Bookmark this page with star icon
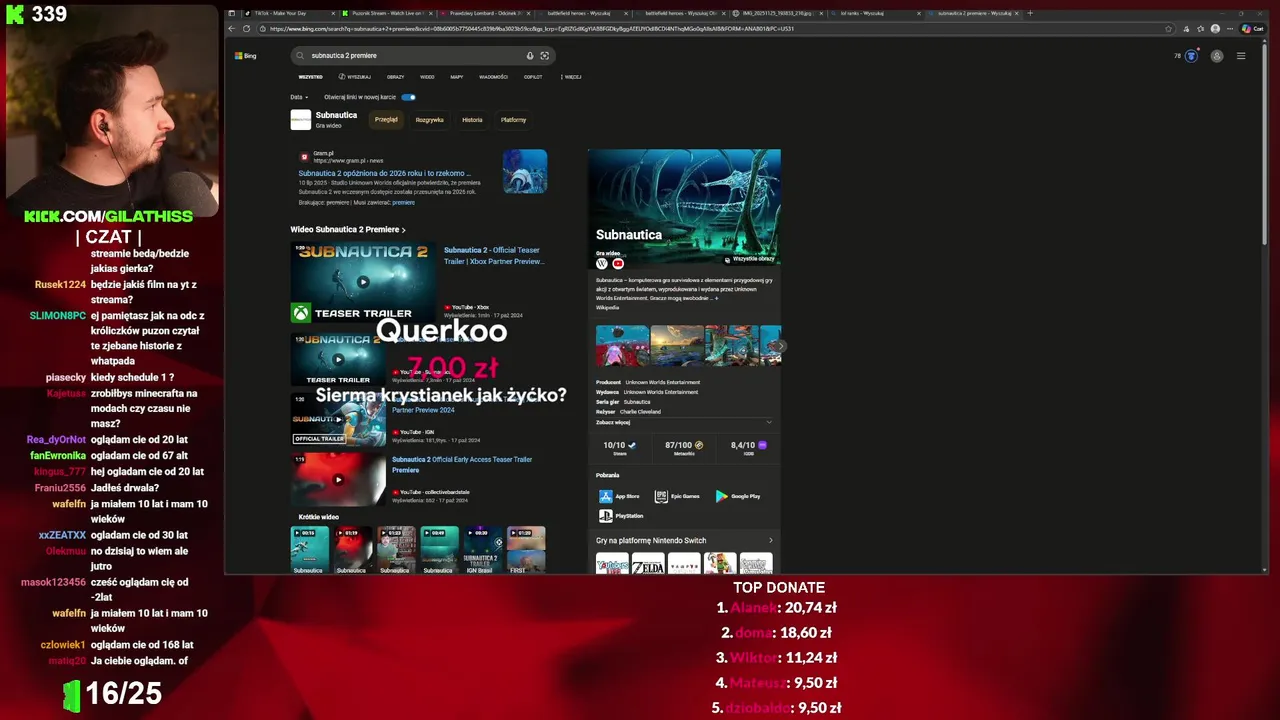 tap(1169, 29)
